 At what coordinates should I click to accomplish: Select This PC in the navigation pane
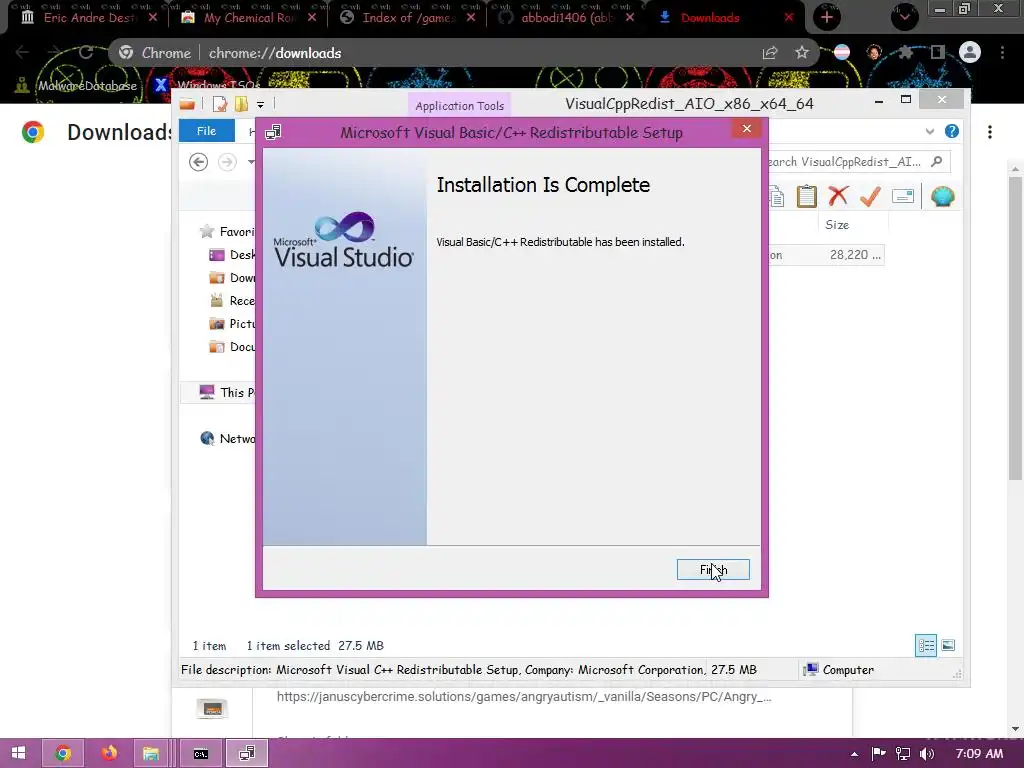point(227,392)
